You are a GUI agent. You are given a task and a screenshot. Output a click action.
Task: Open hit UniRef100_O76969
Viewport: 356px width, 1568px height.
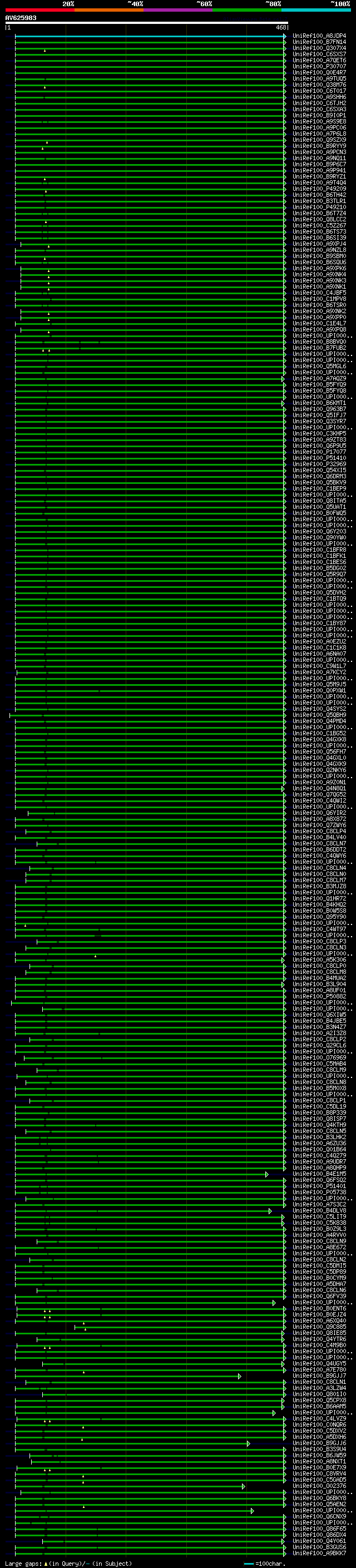pos(319,1058)
